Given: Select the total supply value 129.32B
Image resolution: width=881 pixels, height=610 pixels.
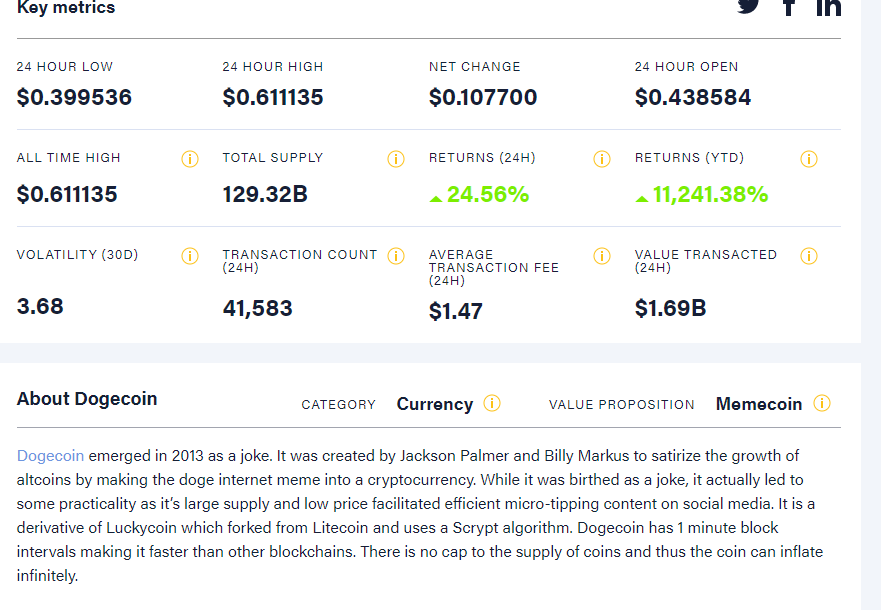Looking at the screenshot, I should [265, 194].
